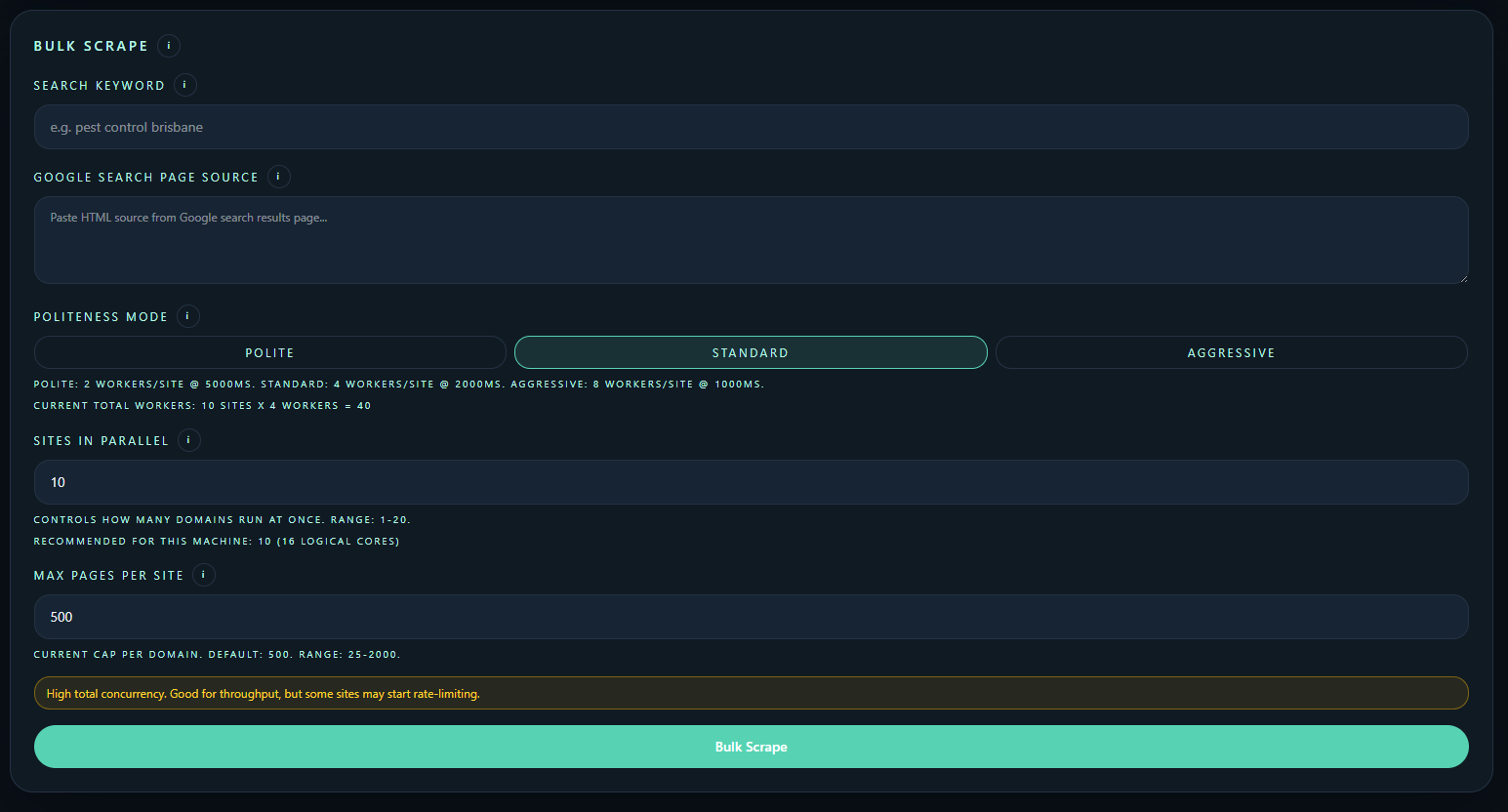Switch to Aggressive politeness mode
Image resolution: width=1508 pixels, height=812 pixels.
click(1231, 352)
